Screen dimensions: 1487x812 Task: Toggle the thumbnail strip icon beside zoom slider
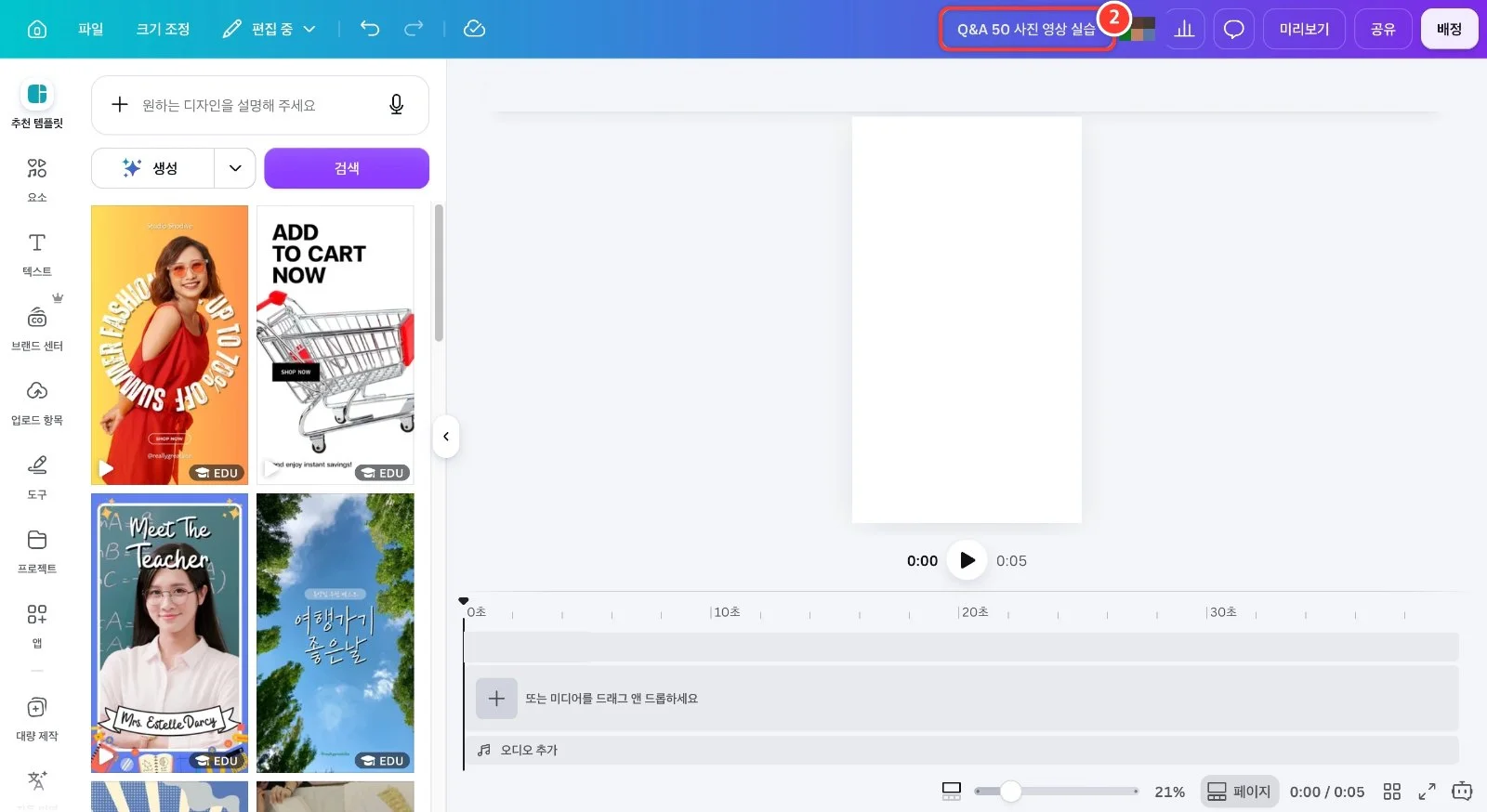click(952, 792)
